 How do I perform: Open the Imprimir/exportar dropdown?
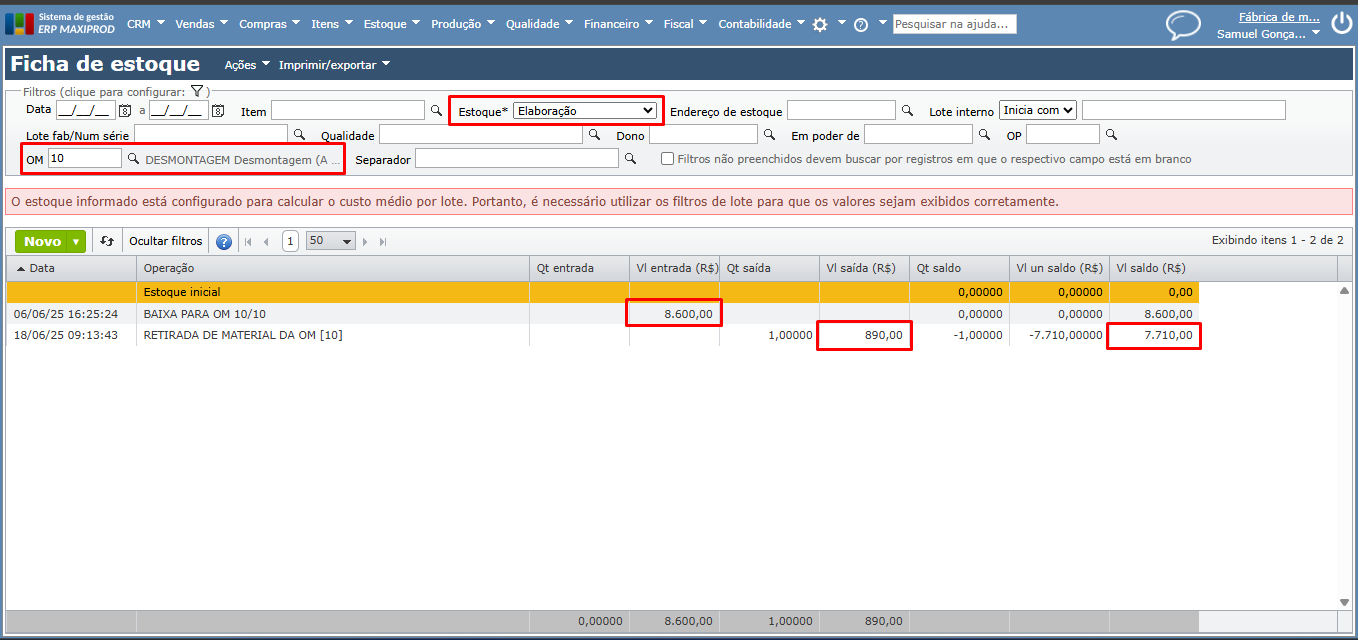334,65
